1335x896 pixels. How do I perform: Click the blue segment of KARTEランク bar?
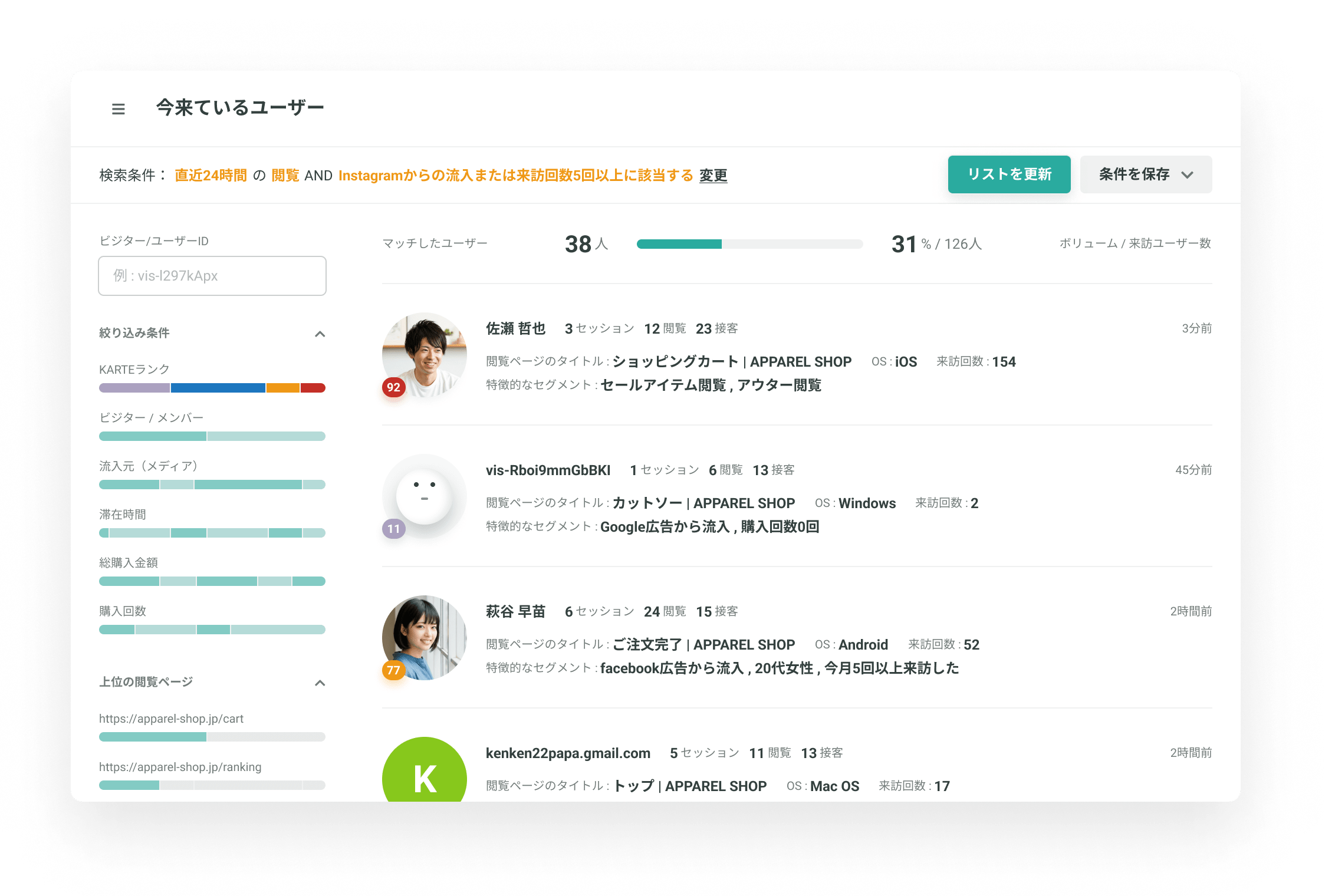218,388
